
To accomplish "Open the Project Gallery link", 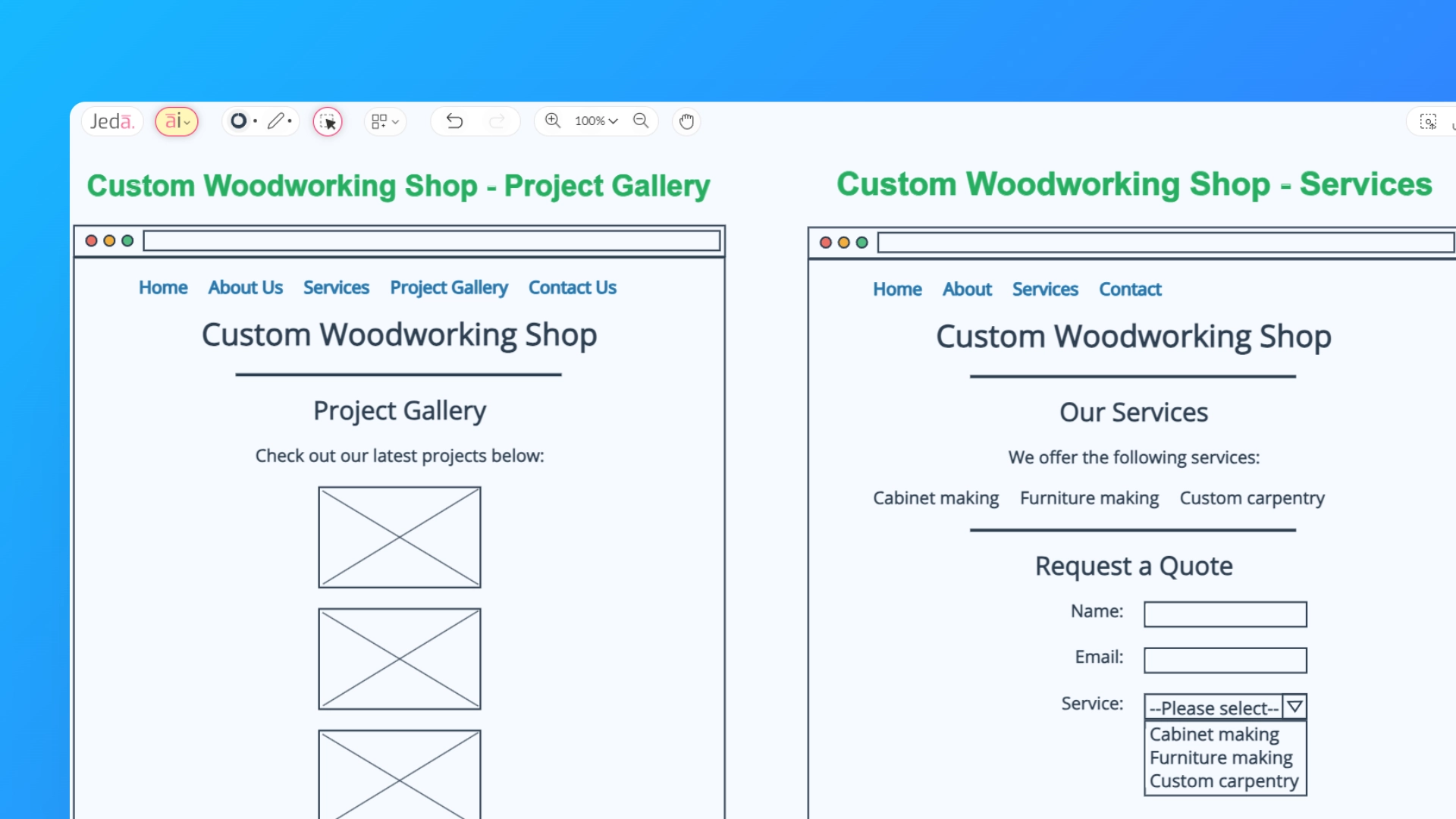I will (448, 287).
